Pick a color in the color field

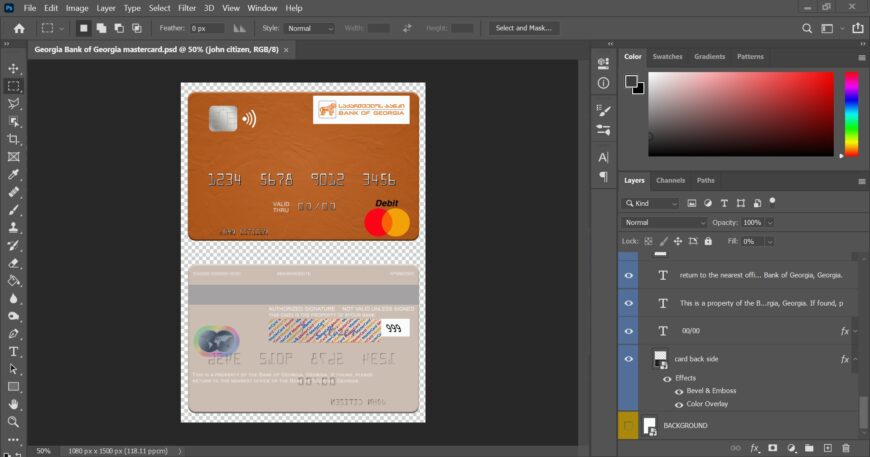click(741, 114)
